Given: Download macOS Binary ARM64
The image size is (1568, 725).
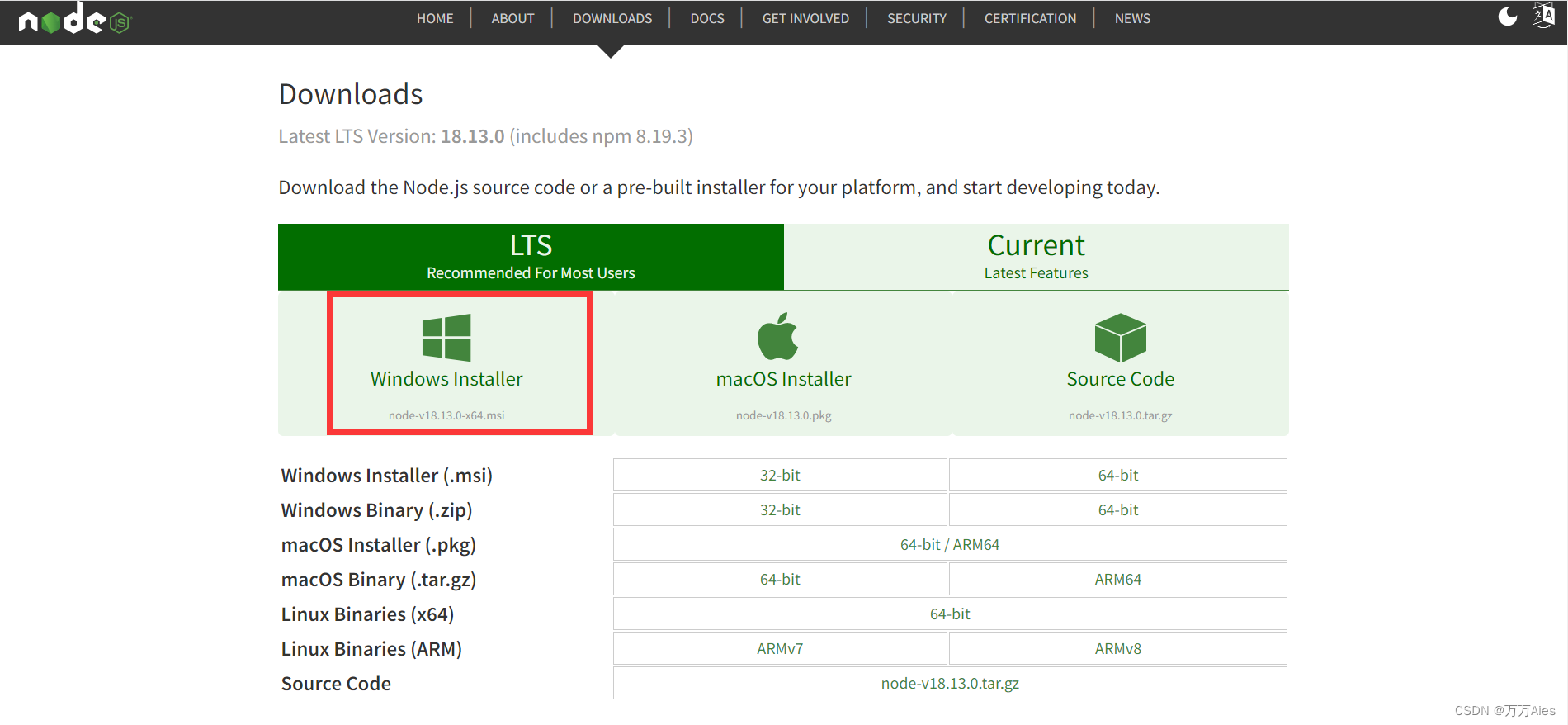Looking at the screenshot, I should 1118,579.
